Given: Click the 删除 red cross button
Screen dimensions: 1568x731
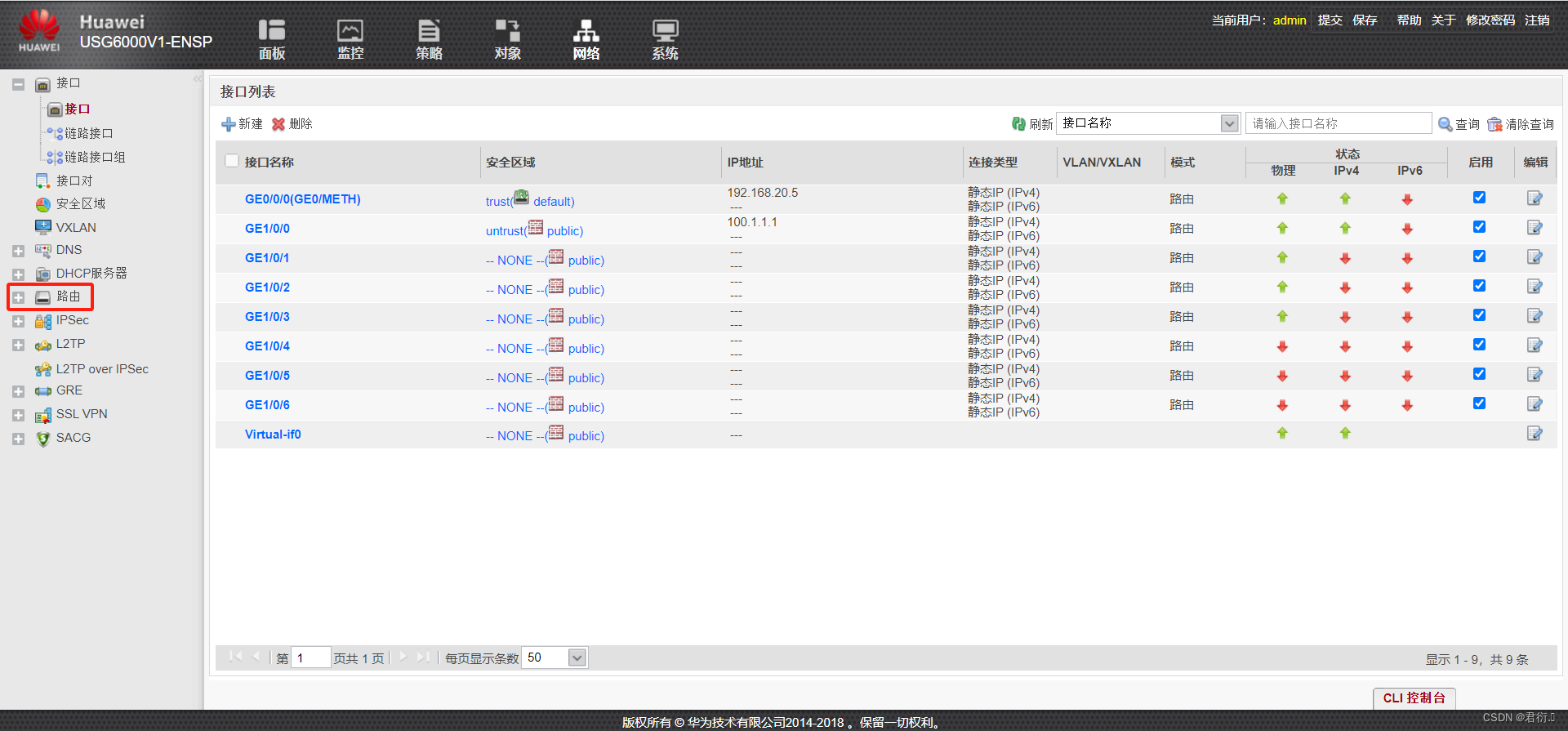Looking at the screenshot, I should [x=292, y=124].
